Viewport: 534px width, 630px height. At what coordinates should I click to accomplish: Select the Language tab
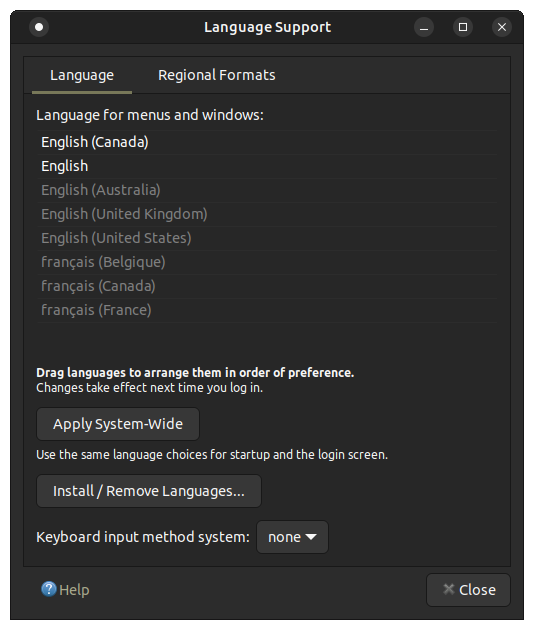point(82,75)
